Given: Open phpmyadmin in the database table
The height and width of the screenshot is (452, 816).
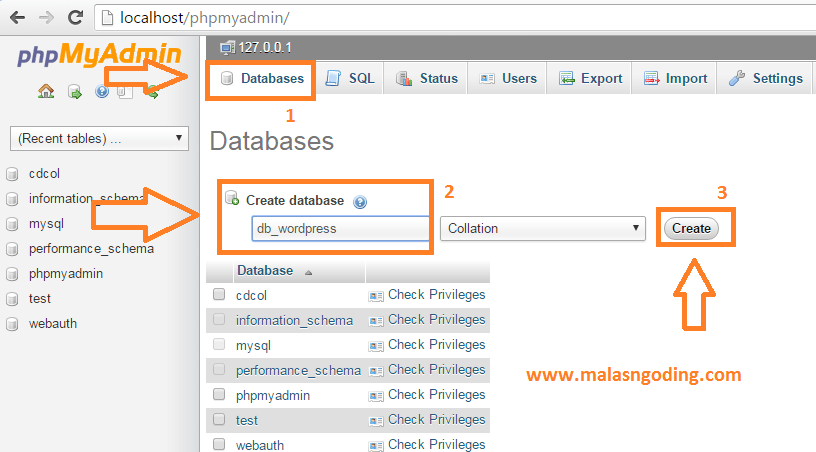Looking at the screenshot, I should click(x=273, y=395).
